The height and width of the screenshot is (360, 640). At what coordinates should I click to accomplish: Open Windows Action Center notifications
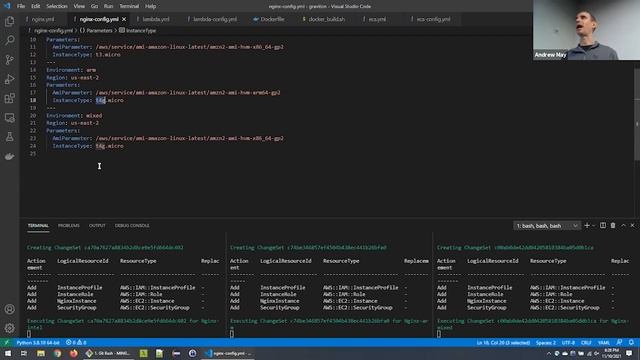click(x=629, y=353)
